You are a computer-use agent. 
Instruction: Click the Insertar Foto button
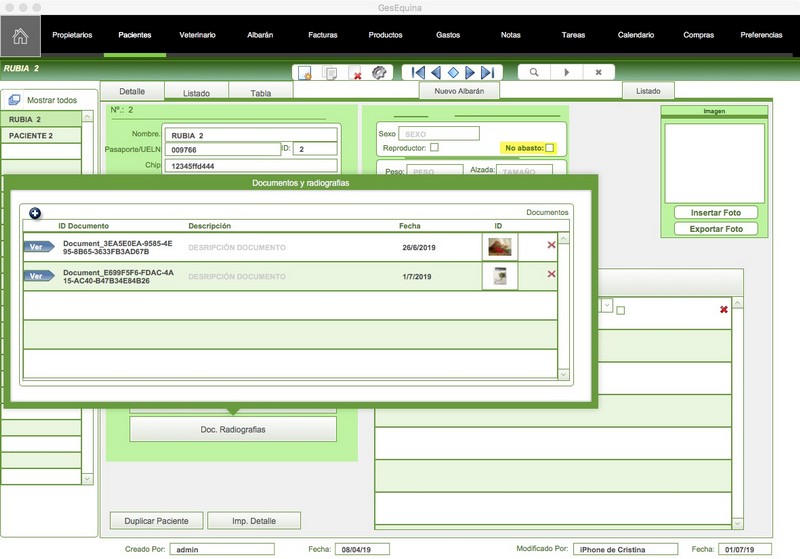[714, 213]
